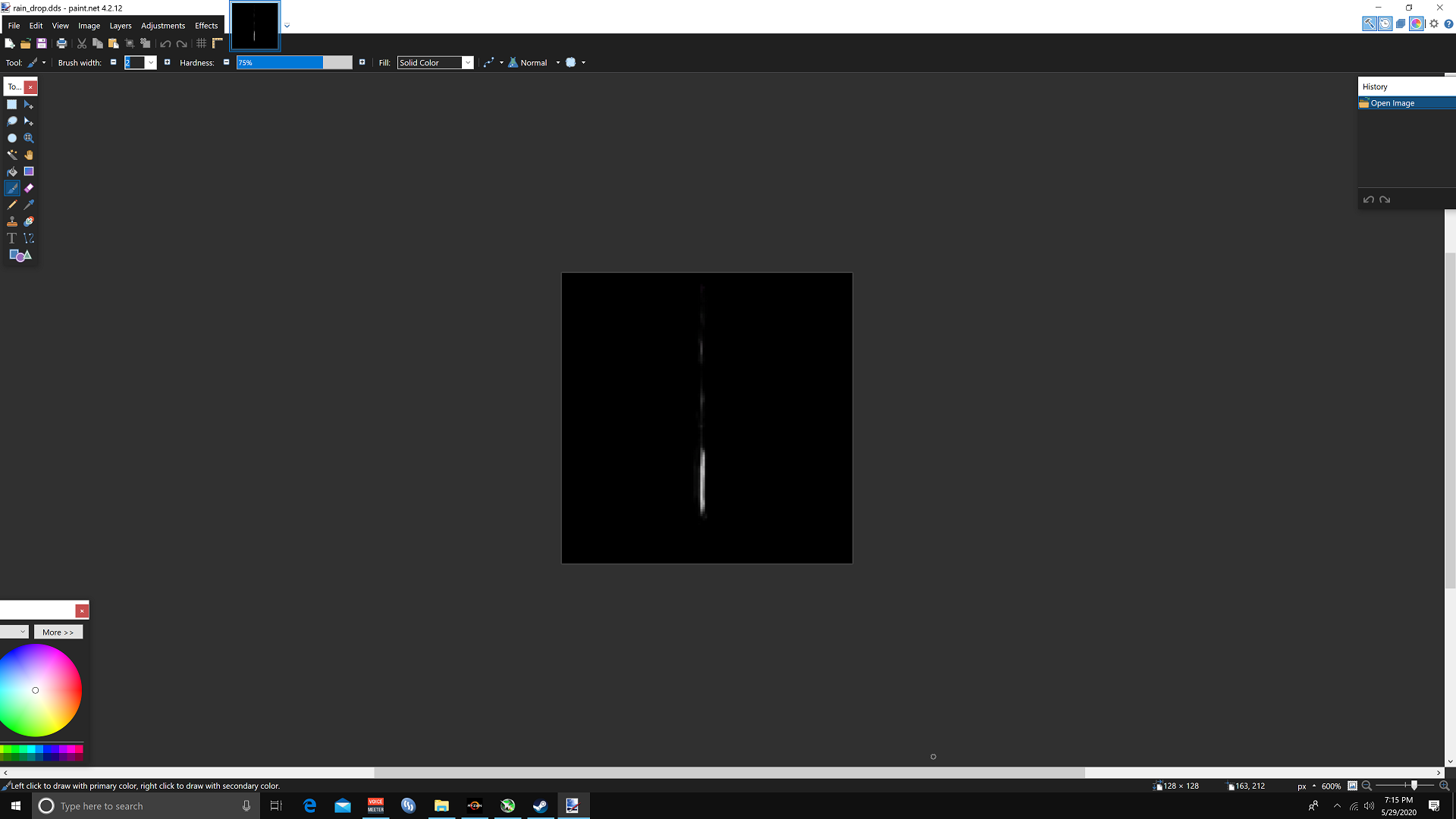Select the Eraser tool
This screenshot has width=1456, height=819.
point(29,188)
